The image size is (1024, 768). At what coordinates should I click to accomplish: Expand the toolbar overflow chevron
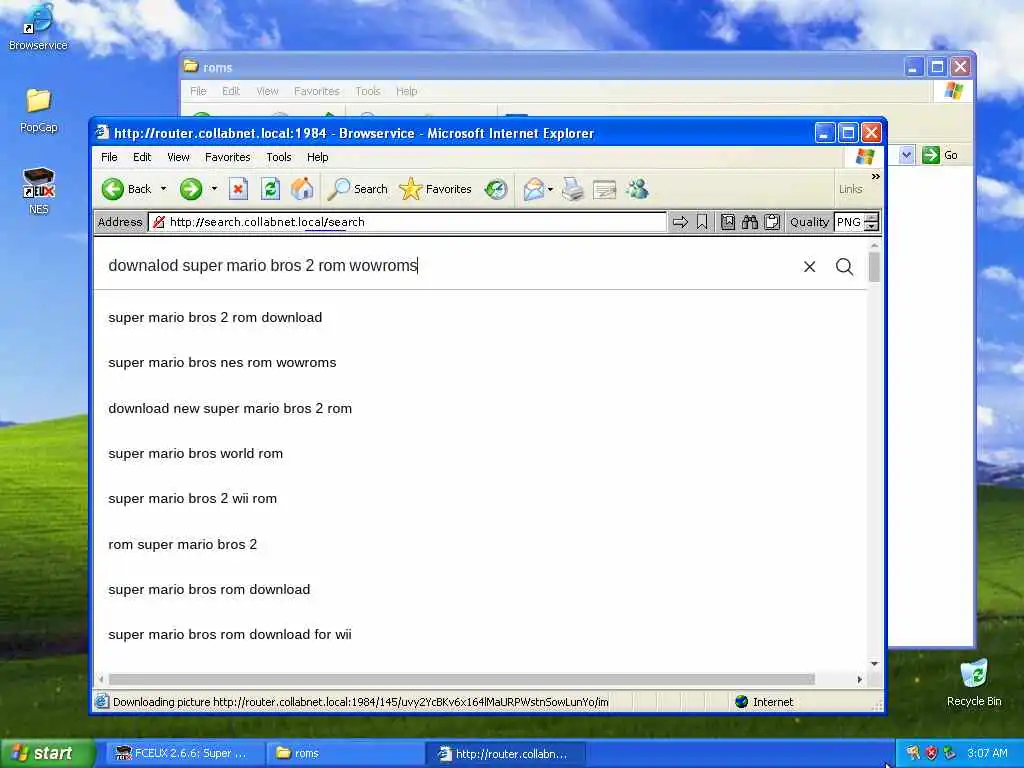875,176
